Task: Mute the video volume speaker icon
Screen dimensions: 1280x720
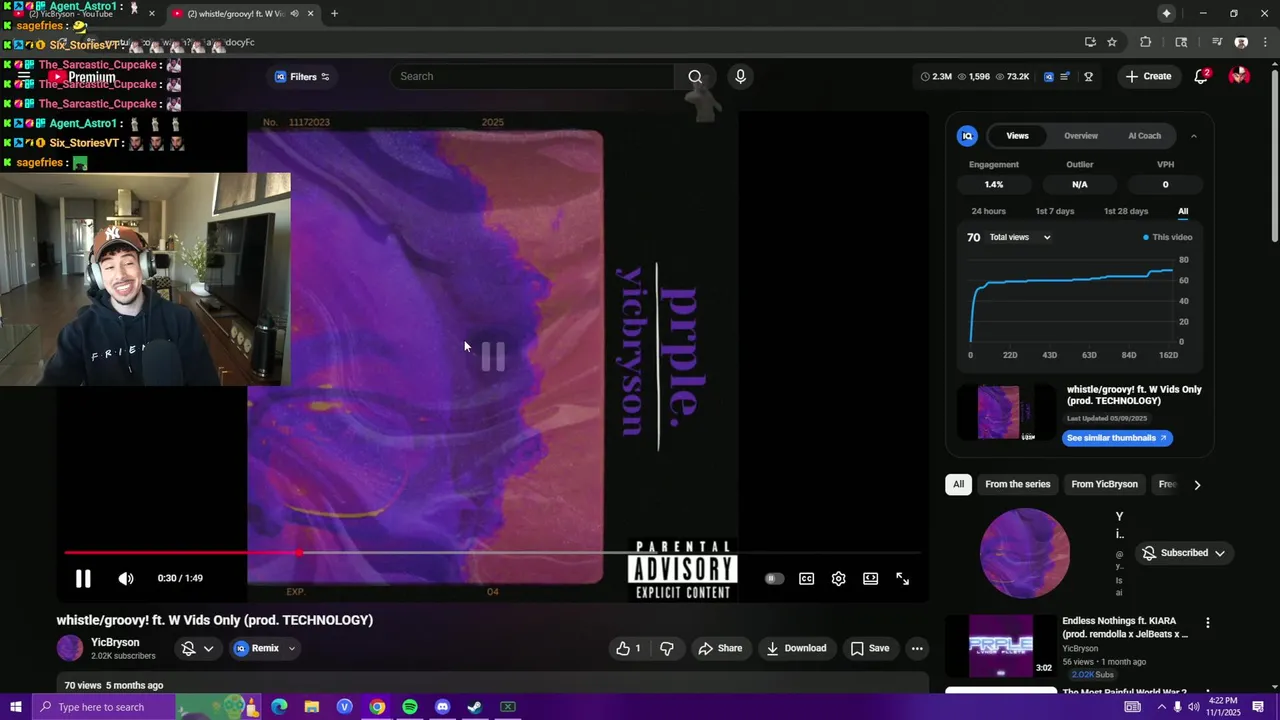Action: (126, 578)
